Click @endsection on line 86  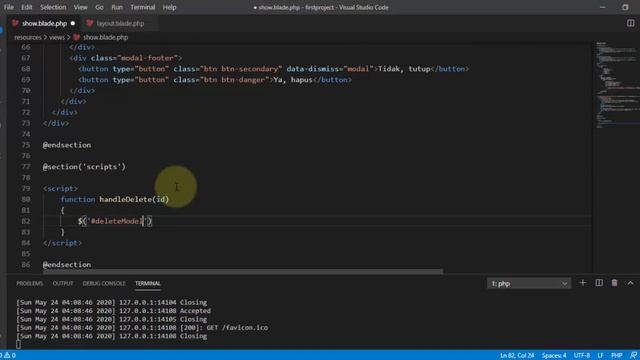pyautogui.click(x=67, y=264)
